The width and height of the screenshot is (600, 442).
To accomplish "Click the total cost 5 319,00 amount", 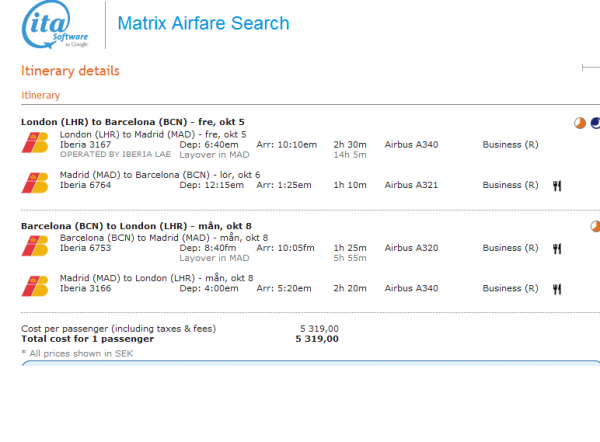I will click(317, 339).
